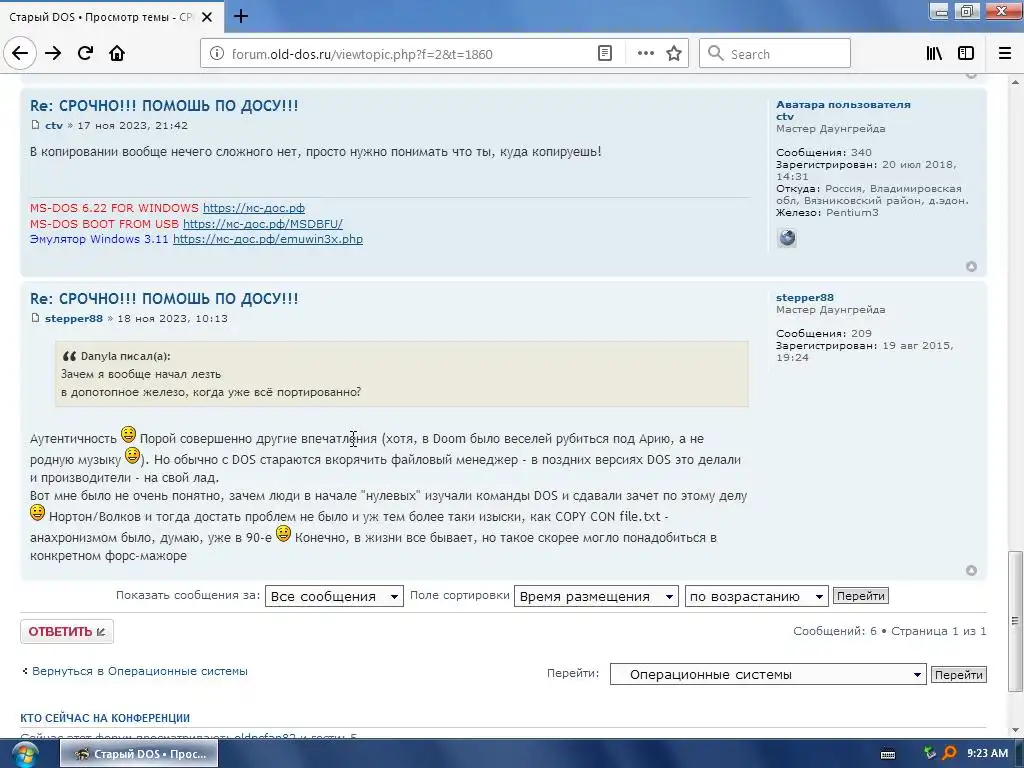Viewport: 1024px width, 768px height.
Task: Click the post icon beside stepper88's date
Action: coord(35,318)
